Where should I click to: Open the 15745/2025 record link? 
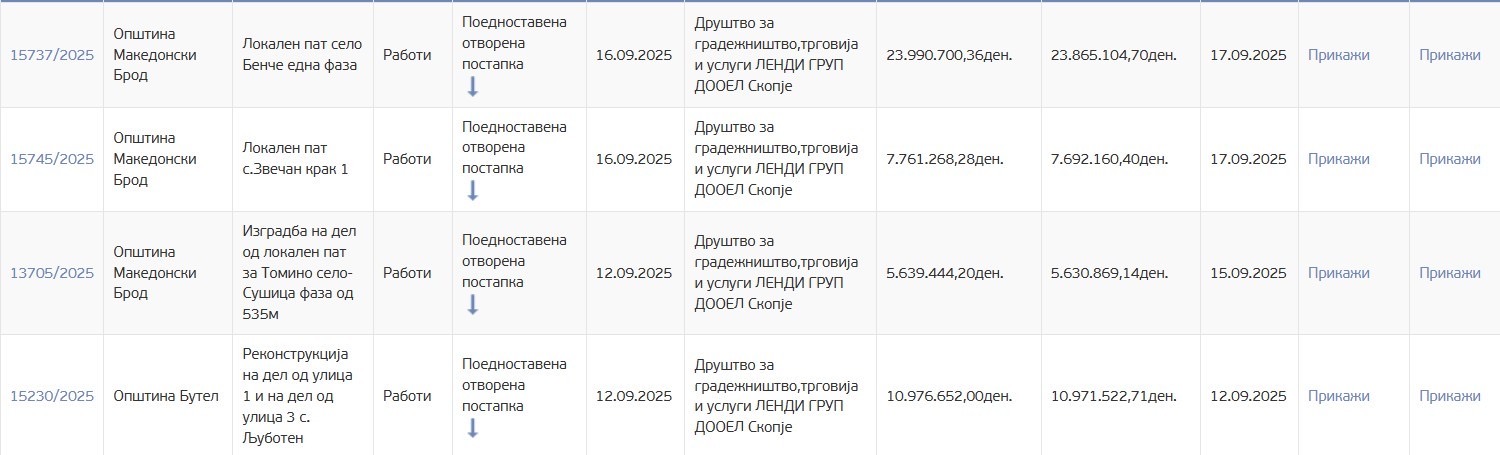pos(52,159)
